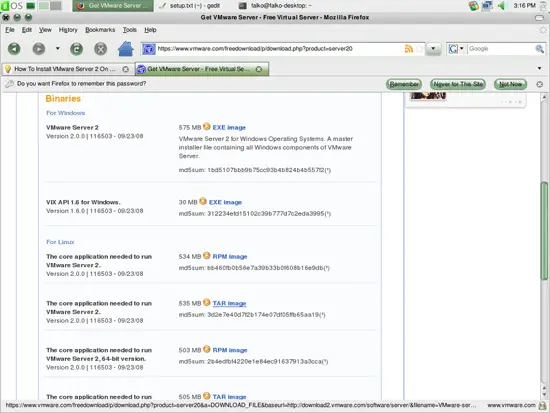550x413 pixels.
Task: Expand the address bar URL dropdown
Action: pos(433,49)
